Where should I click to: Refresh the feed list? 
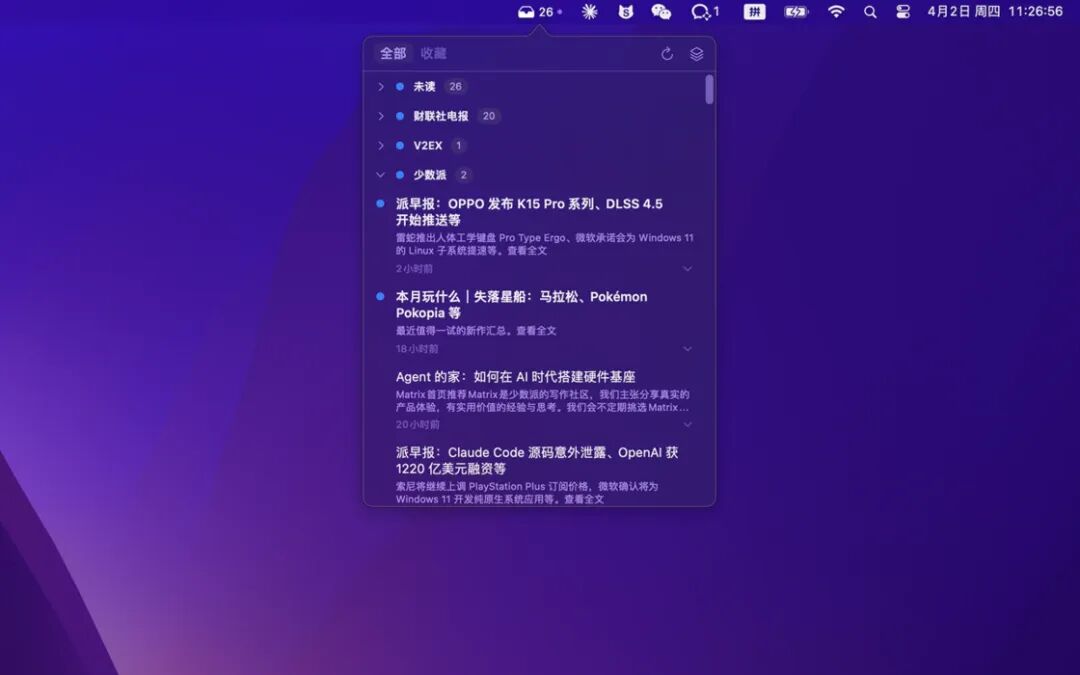tap(667, 54)
